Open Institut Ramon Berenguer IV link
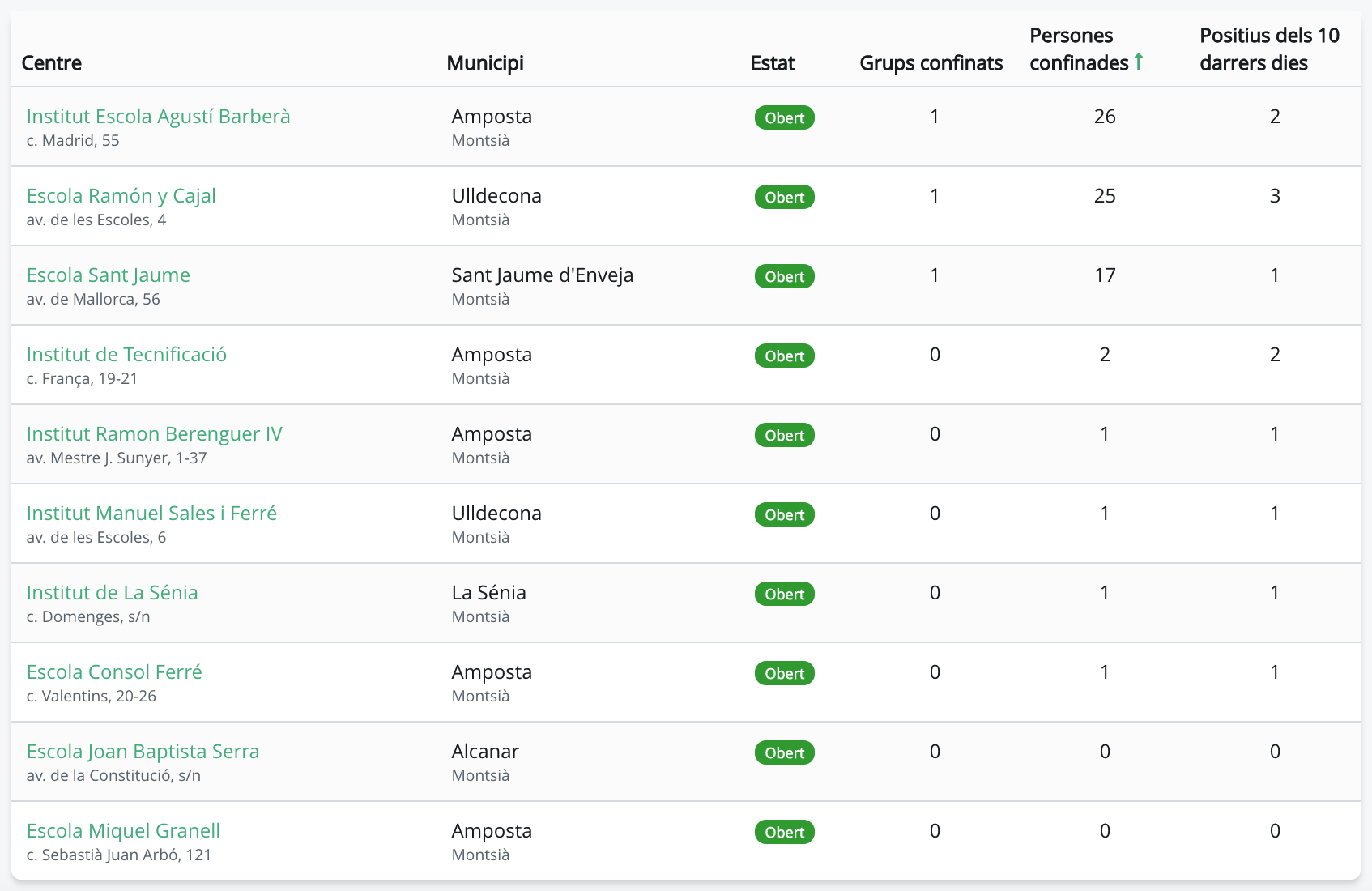1372x891 pixels. (x=155, y=434)
